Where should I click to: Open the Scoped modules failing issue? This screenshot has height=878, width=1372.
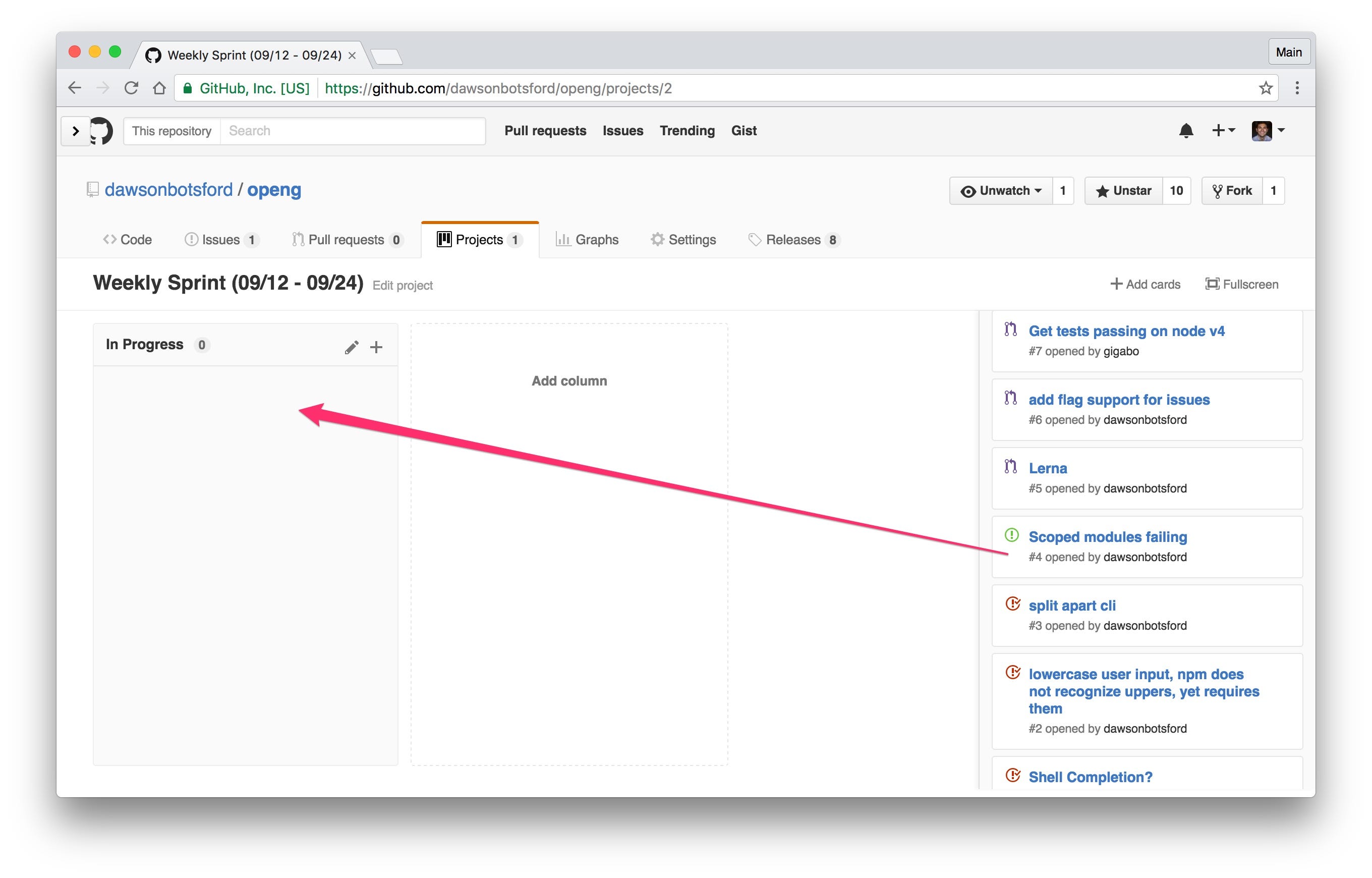coord(1108,536)
